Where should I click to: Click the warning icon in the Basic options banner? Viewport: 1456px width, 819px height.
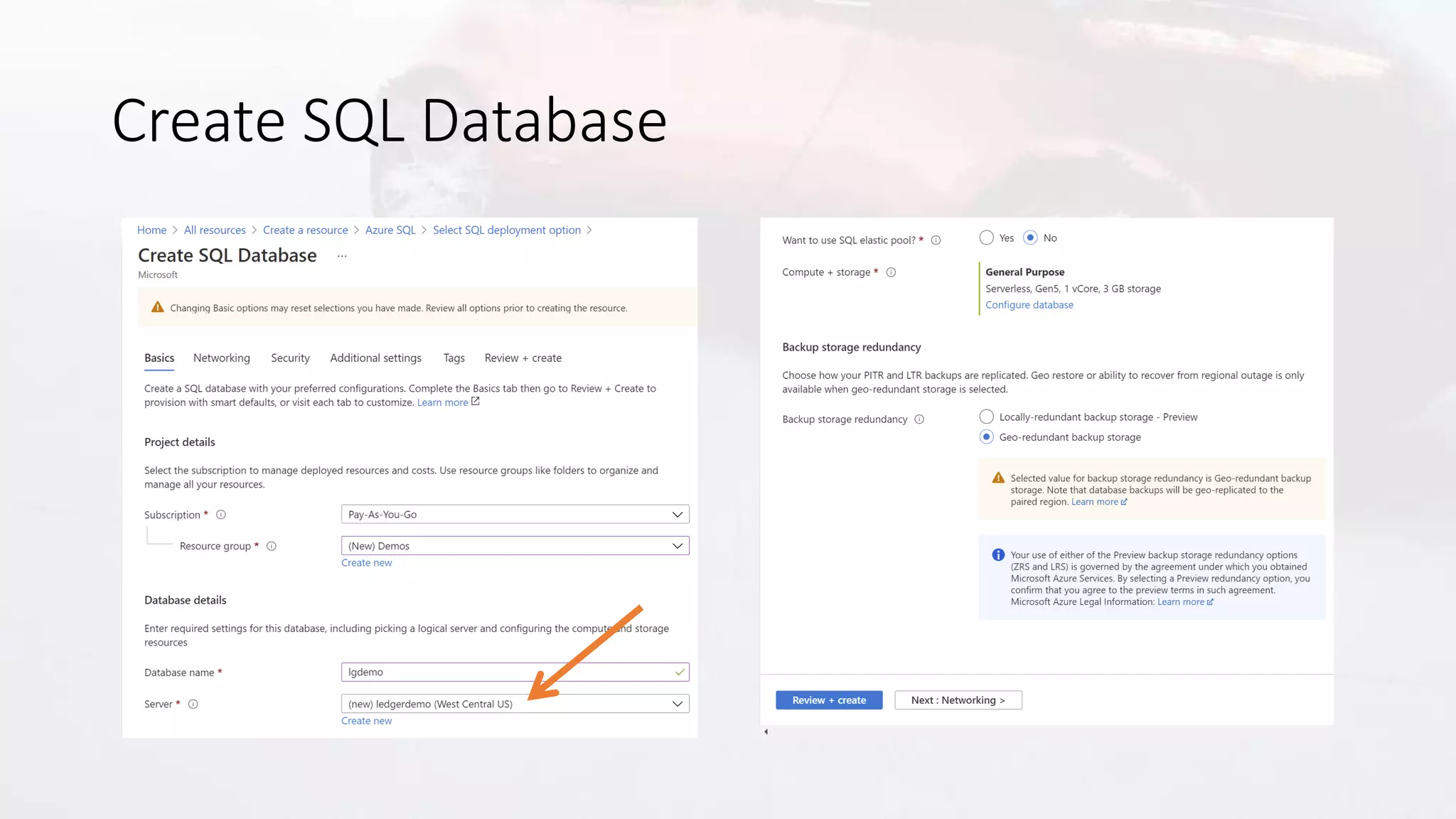point(158,307)
